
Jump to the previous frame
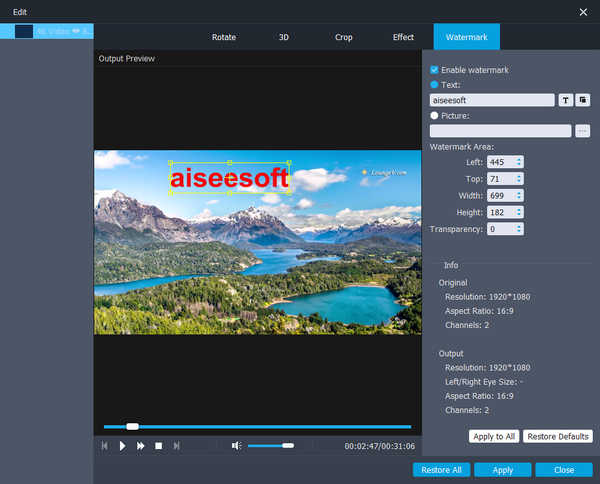tap(104, 446)
